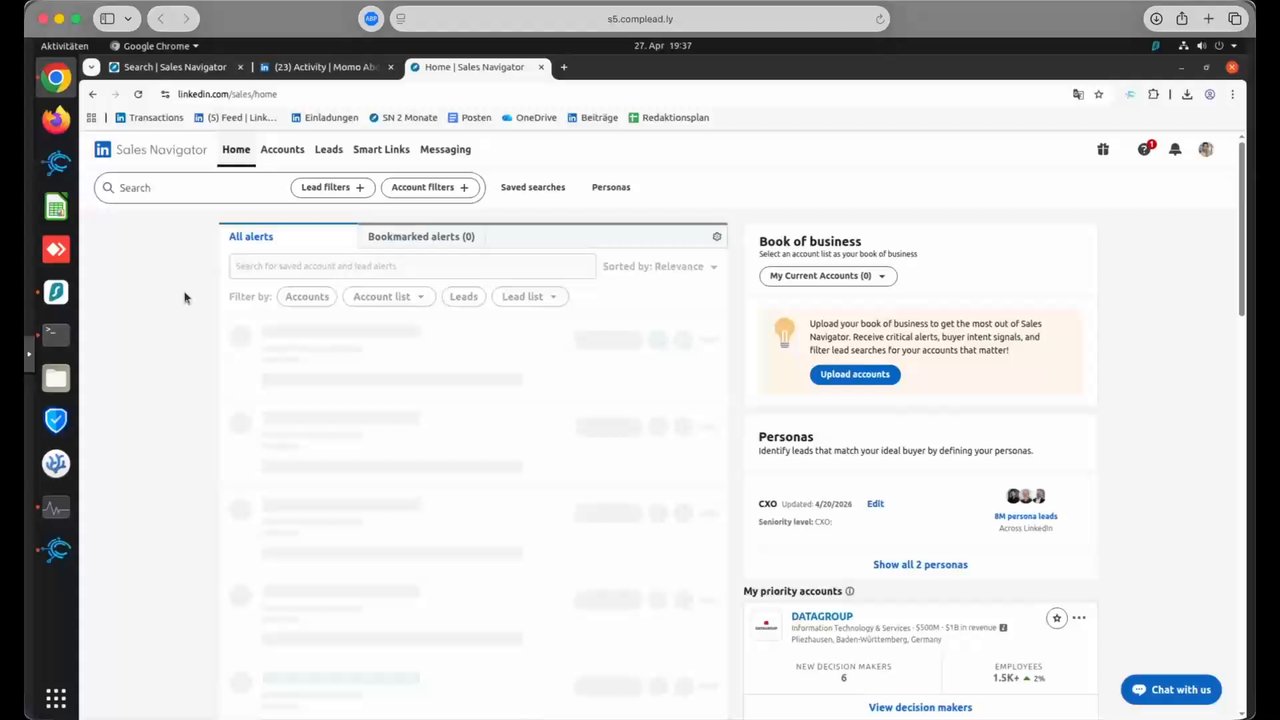
Task: Open system status menu in top bar
Action: (x=1207, y=46)
